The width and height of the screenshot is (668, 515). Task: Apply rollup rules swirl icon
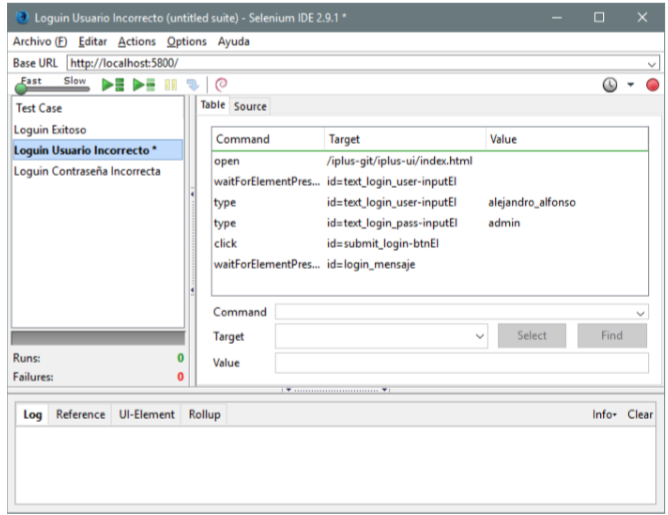click(221, 84)
